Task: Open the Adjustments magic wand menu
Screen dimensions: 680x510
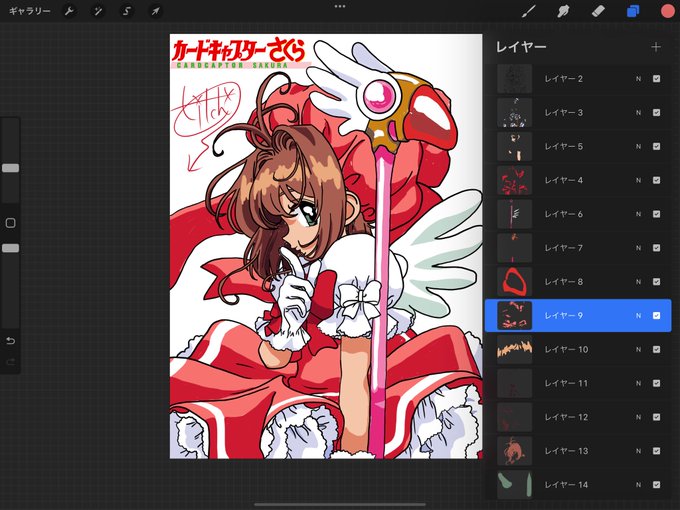Action: point(98,11)
